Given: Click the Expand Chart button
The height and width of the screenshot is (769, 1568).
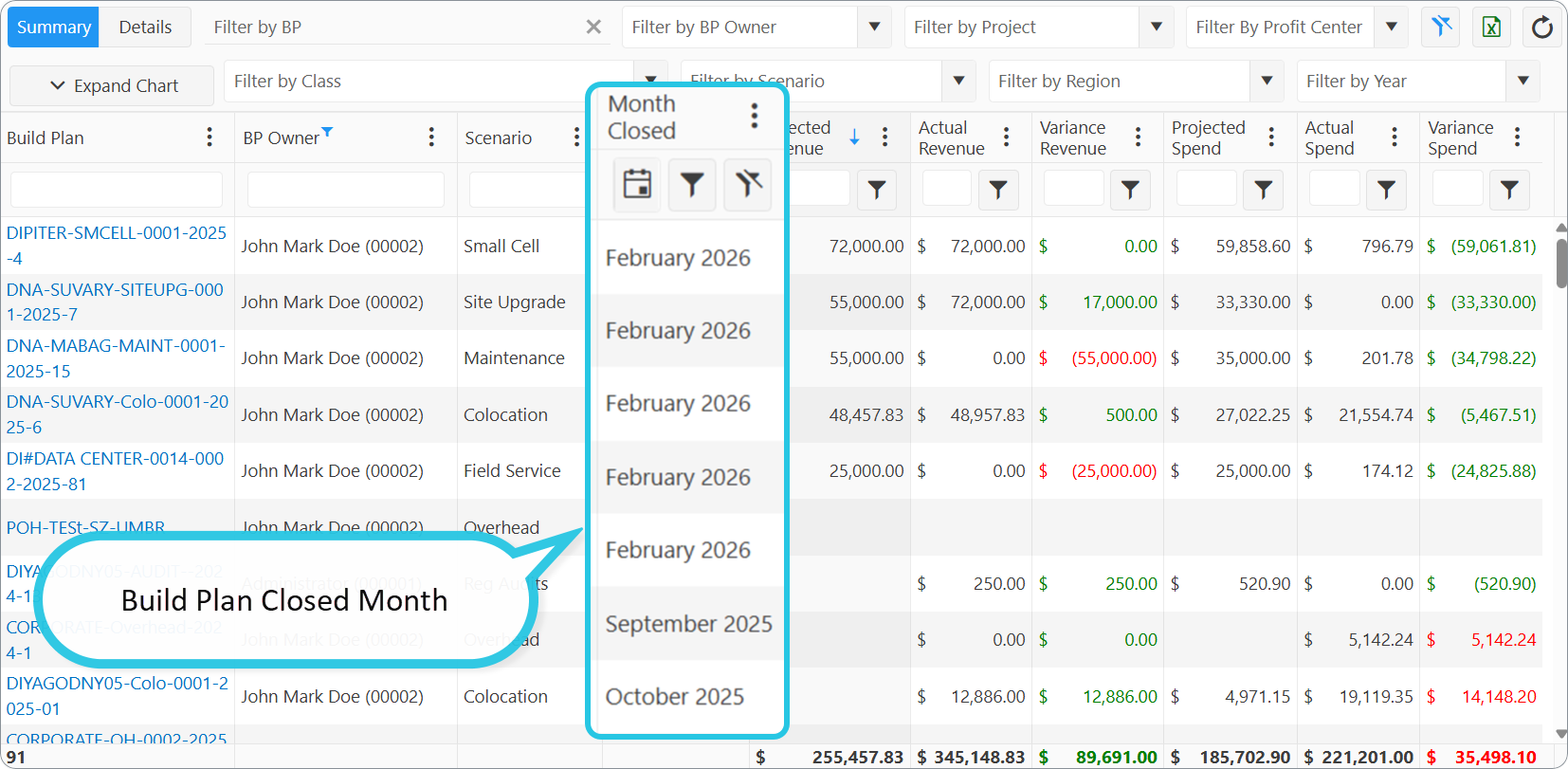Looking at the screenshot, I should coord(113,85).
